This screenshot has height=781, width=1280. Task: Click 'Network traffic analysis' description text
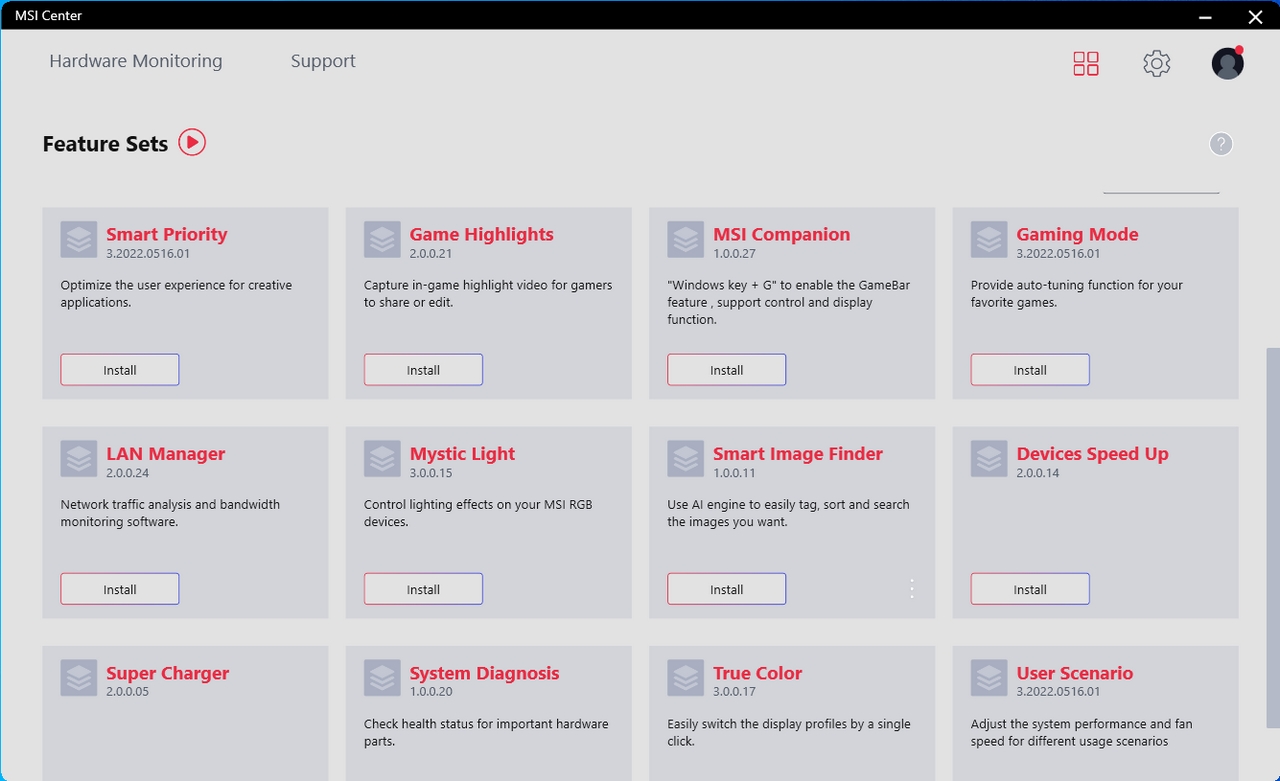(x=170, y=513)
